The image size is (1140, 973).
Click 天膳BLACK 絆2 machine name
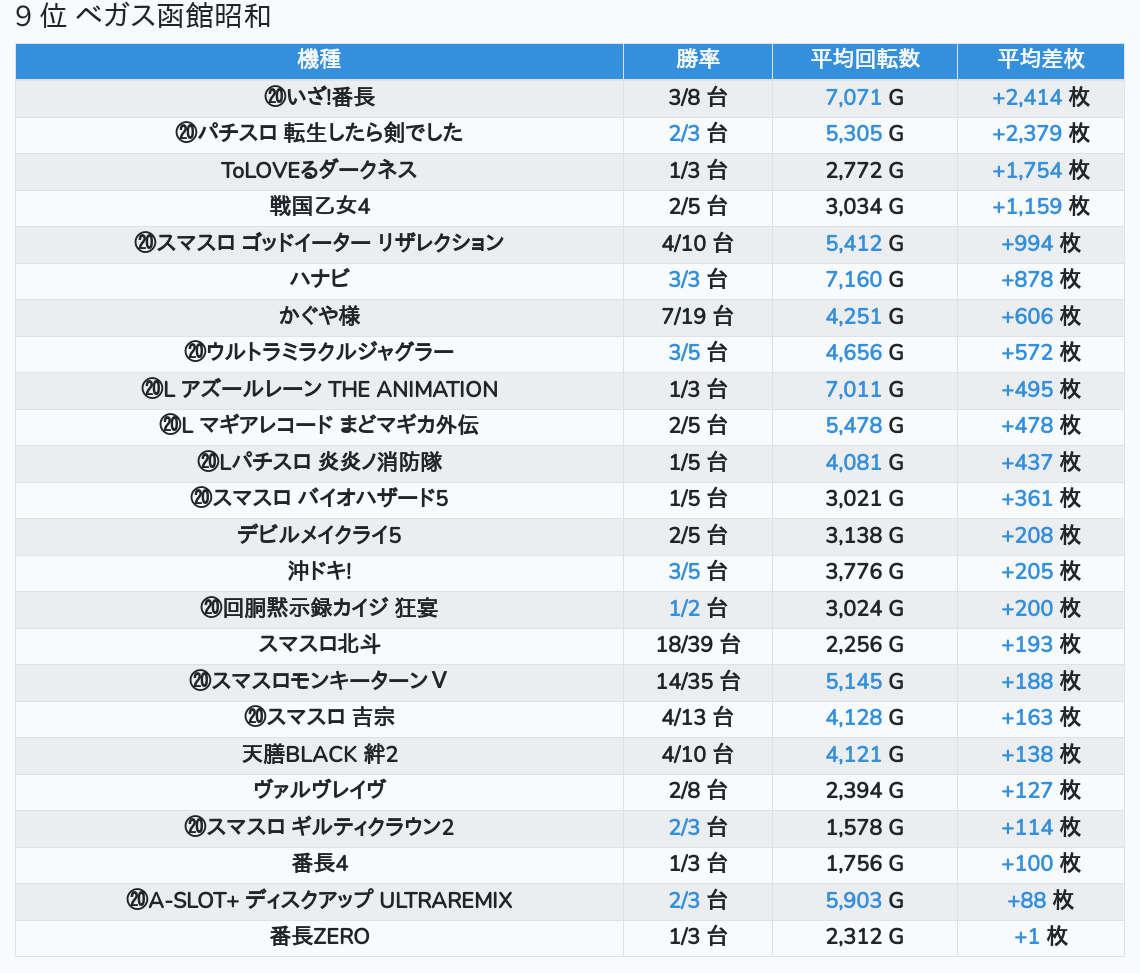point(319,755)
